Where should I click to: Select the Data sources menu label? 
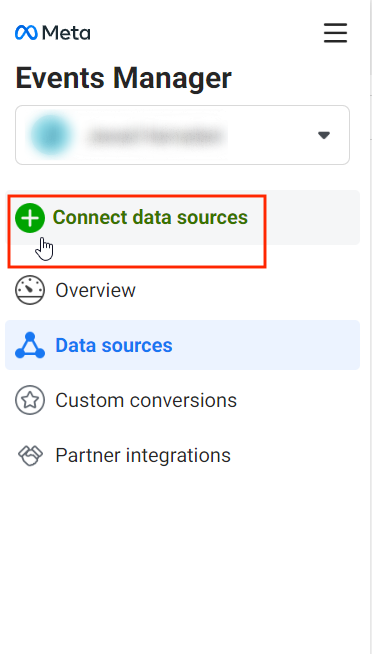click(114, 345)
